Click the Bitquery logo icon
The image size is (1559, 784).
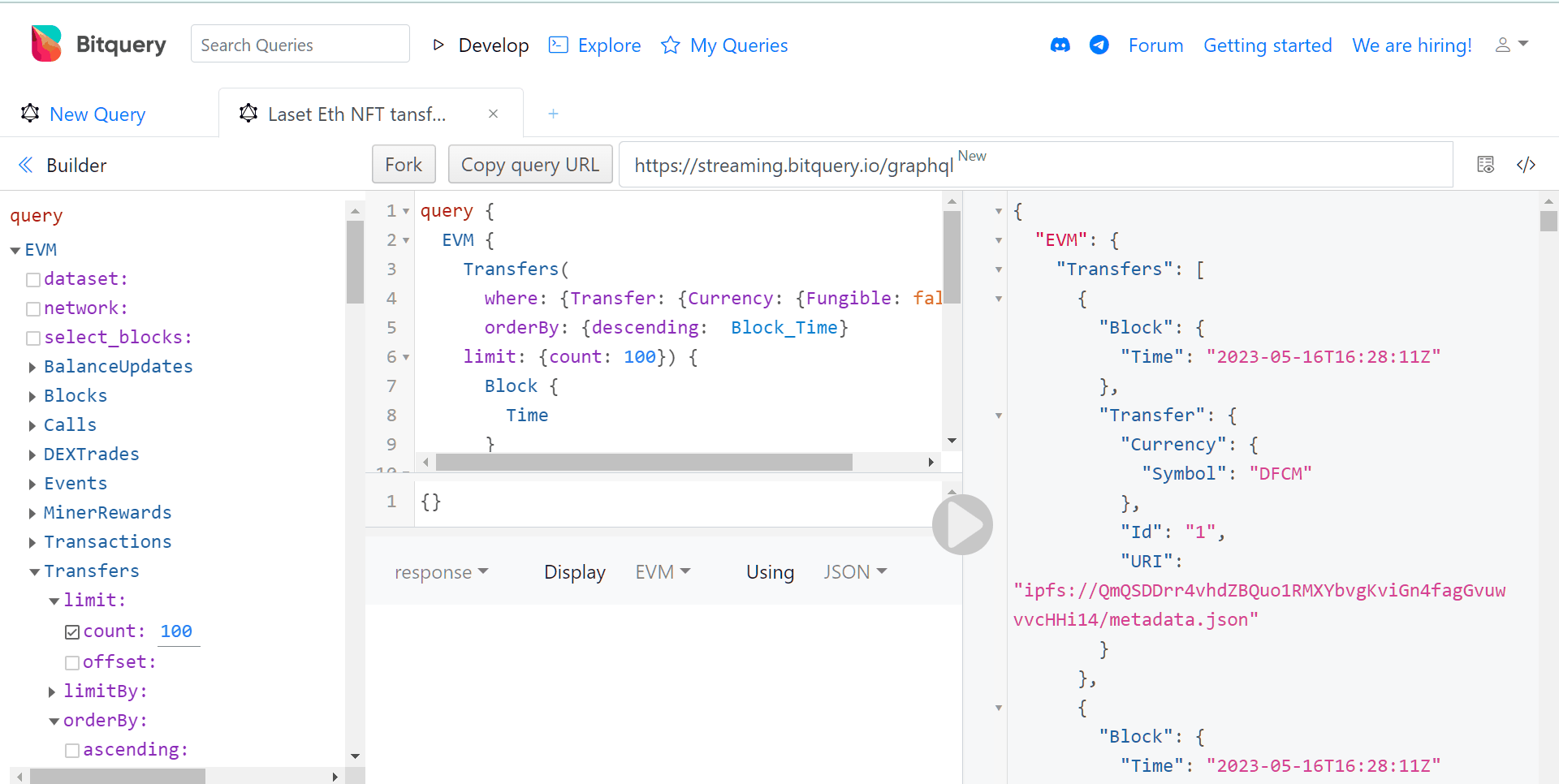point(46,44)
